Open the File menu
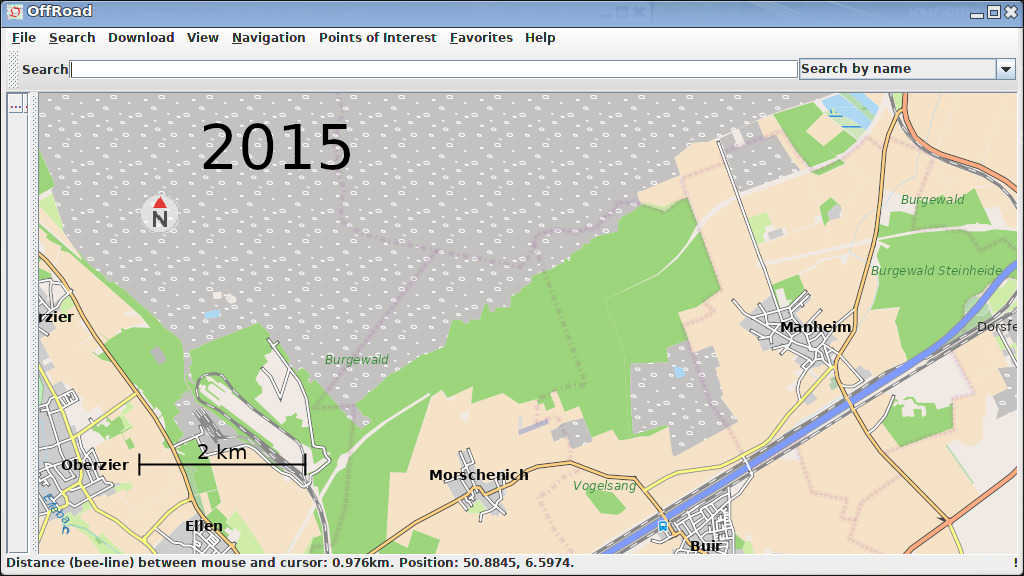Image resolution: width=1024 pixels, height=576 pixels. [24, 38]
